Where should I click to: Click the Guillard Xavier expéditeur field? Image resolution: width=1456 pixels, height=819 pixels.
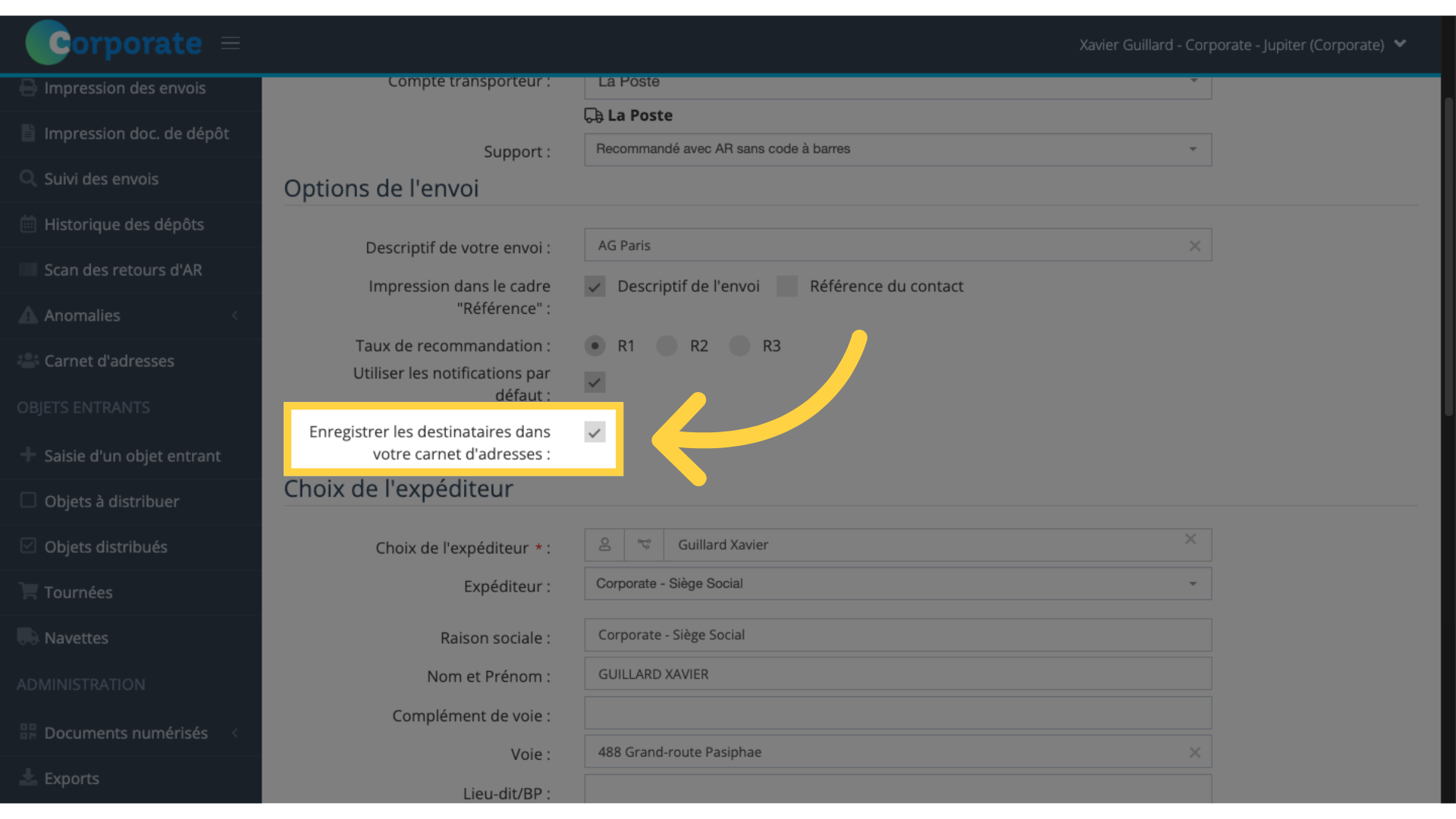pos(937,544)
